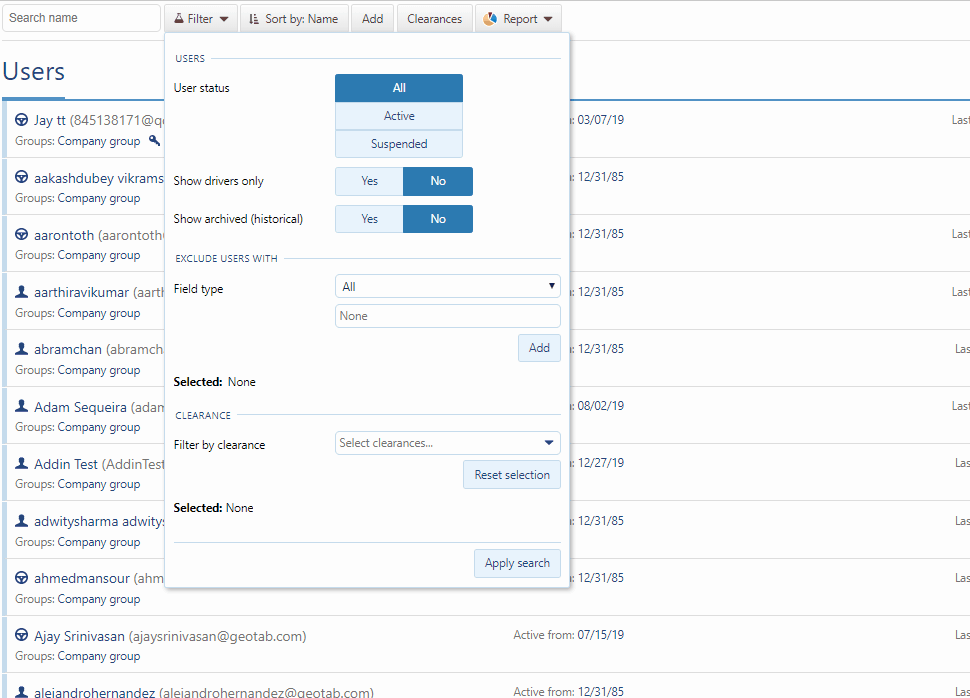This screenshot has height=698, width=970.
Task: Click Reset selection button
Action: 512,475
